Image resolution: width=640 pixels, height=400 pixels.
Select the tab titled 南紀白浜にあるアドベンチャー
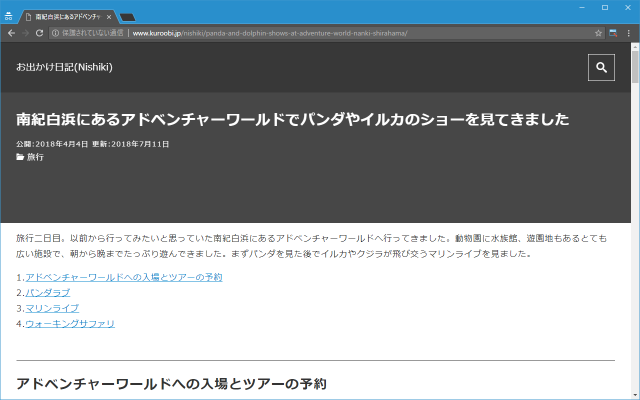pyautogui.click(x=67, y=17)
